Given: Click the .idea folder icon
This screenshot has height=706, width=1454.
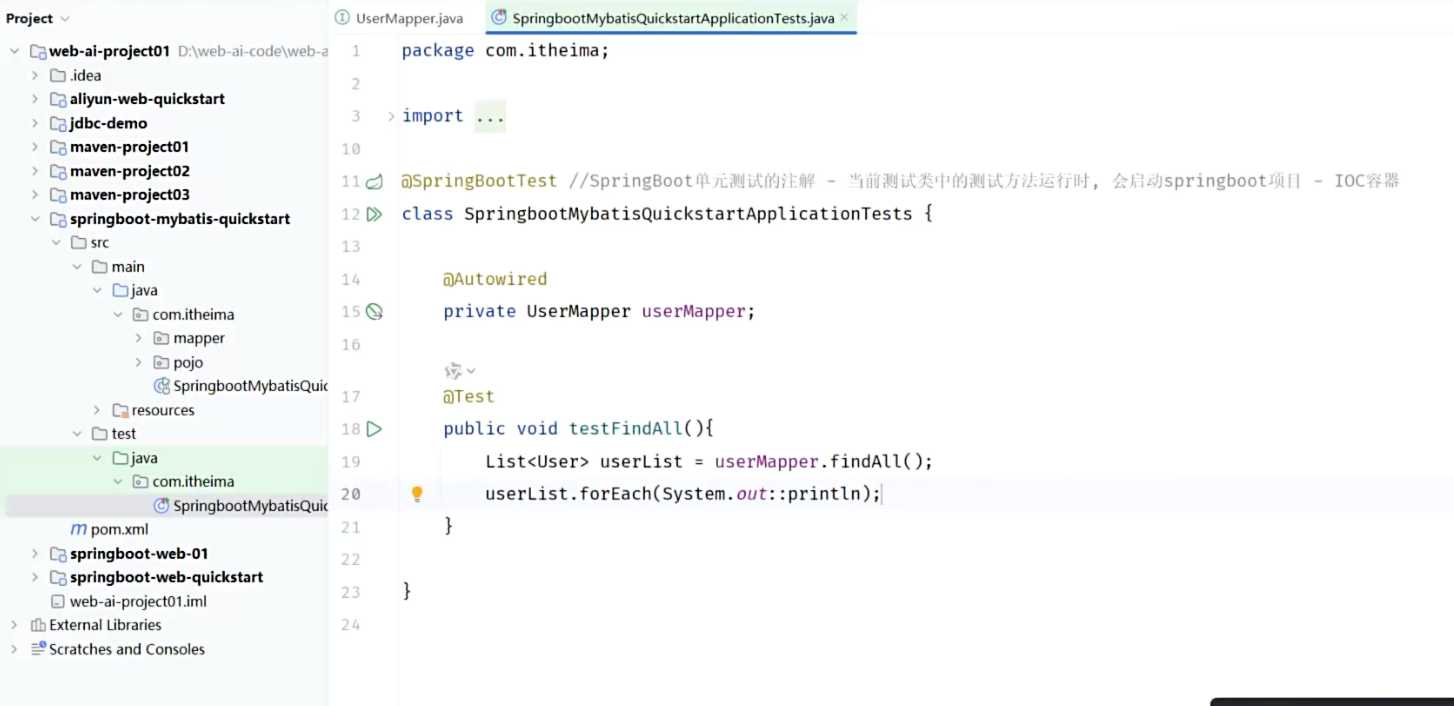Looking at the screenshot, I should (58, 75).
